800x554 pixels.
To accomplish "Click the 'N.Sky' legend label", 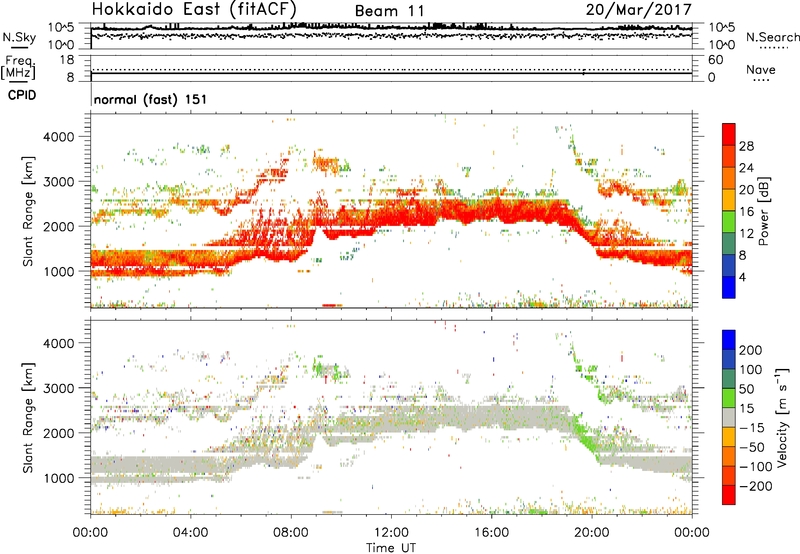I will coord(19,37).
